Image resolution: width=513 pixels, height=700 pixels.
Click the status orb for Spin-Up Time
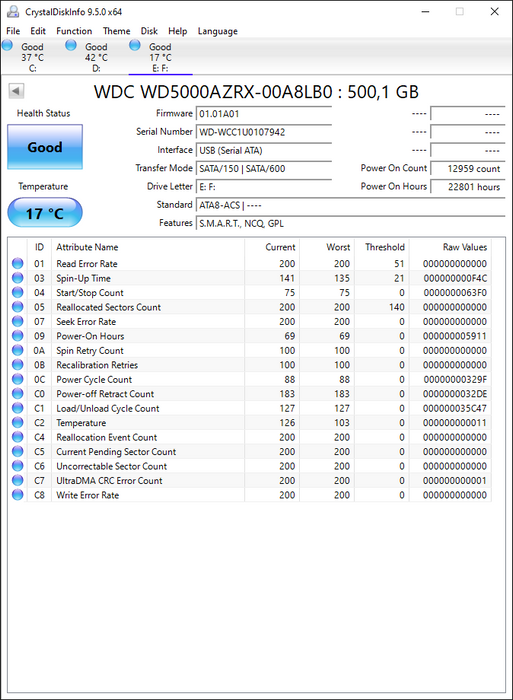(18, 278)
